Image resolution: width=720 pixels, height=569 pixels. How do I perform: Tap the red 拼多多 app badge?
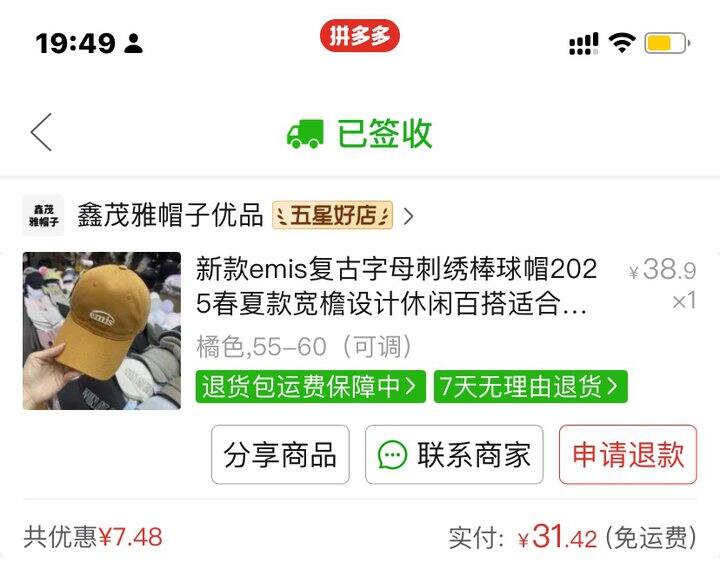[360, 35]
